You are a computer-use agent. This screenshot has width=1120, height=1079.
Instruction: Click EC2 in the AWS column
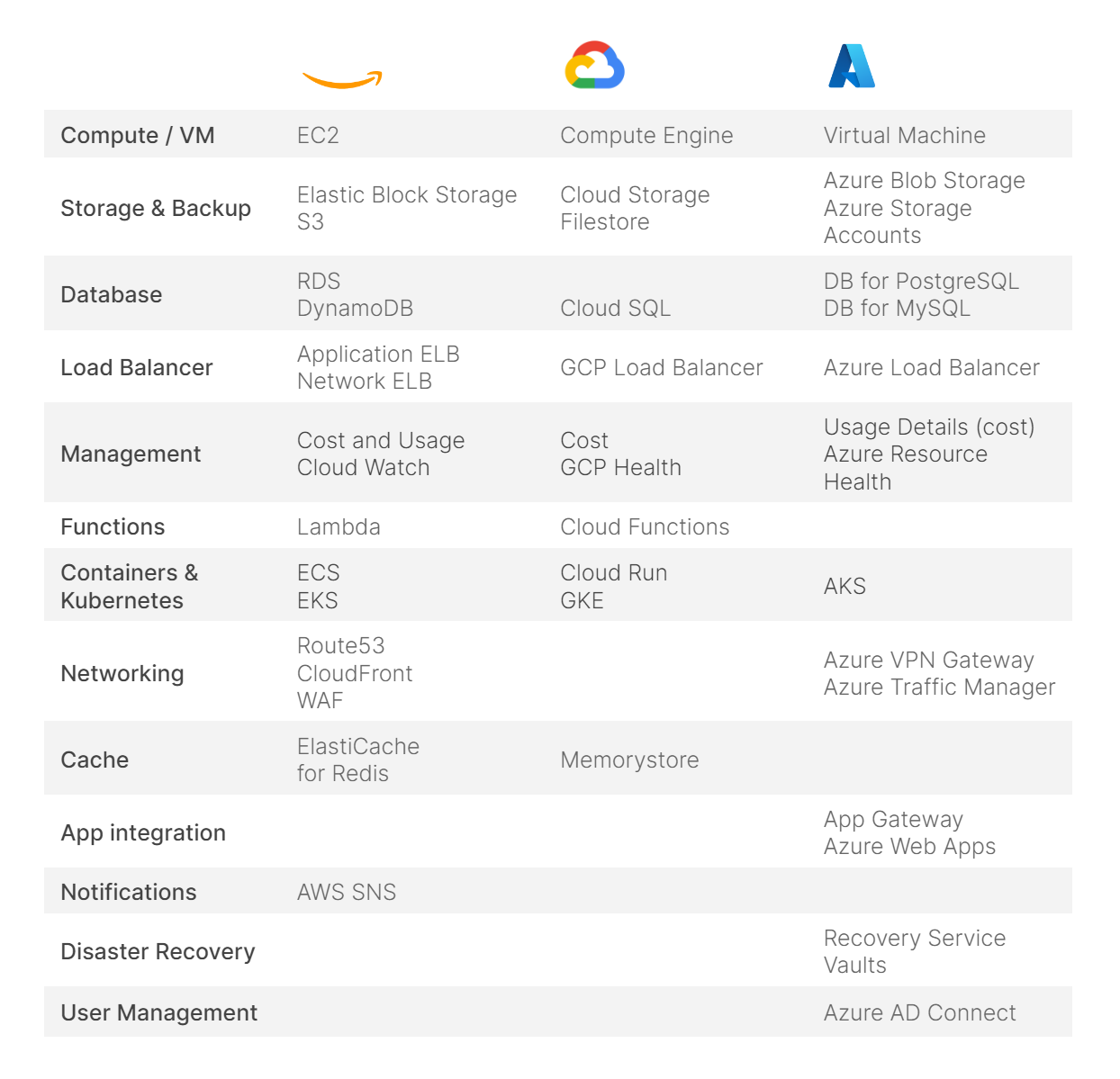coord(318,135)
